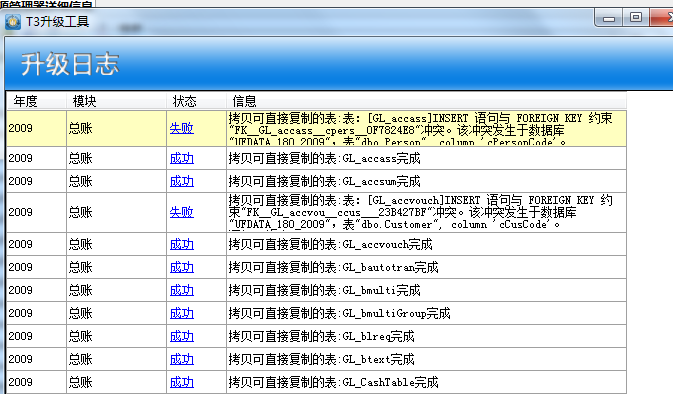
Task: Open the 失败 link for GL_accass INSERT error
Action: coord(182,128)
